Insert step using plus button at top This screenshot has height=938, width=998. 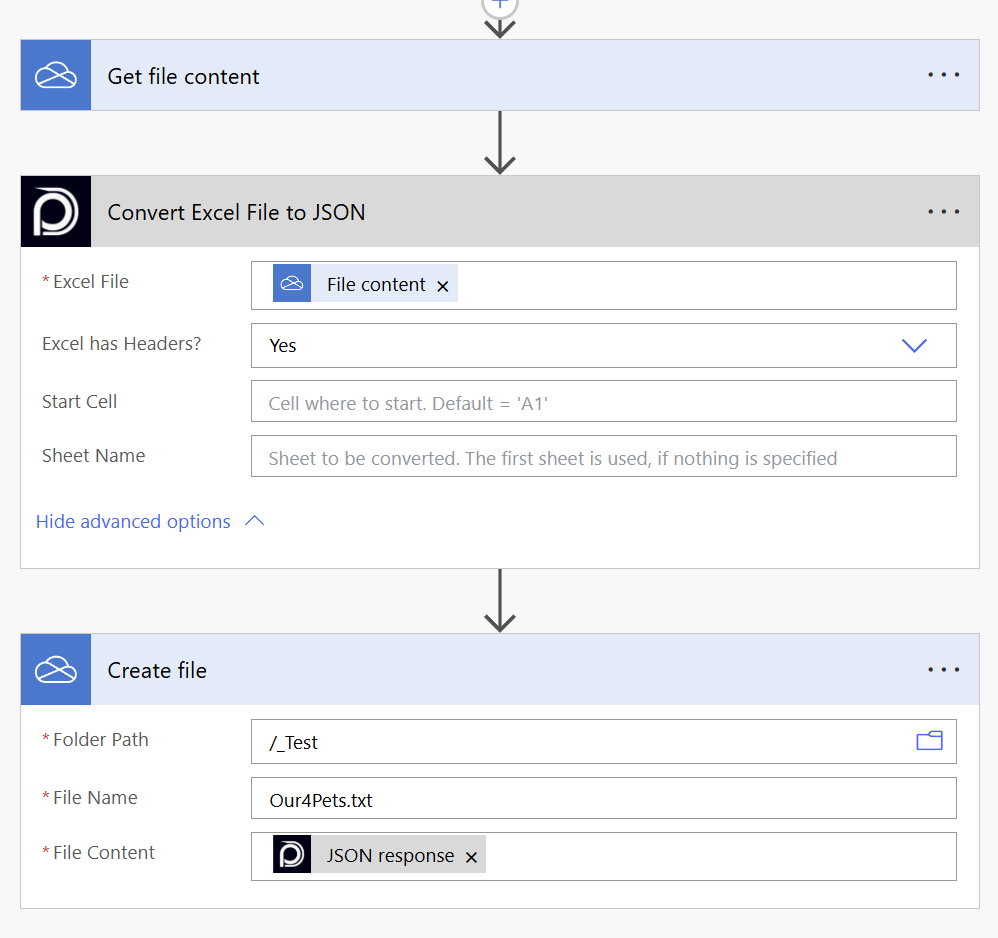point(499,4)
